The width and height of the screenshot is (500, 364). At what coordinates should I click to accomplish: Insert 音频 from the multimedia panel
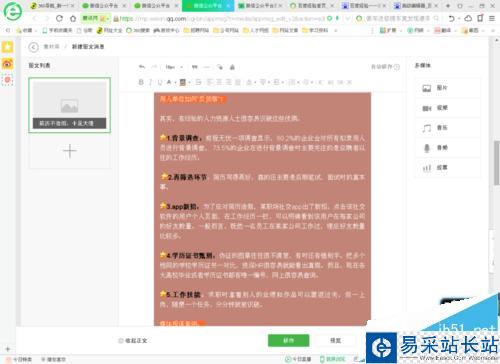[447, 148]
